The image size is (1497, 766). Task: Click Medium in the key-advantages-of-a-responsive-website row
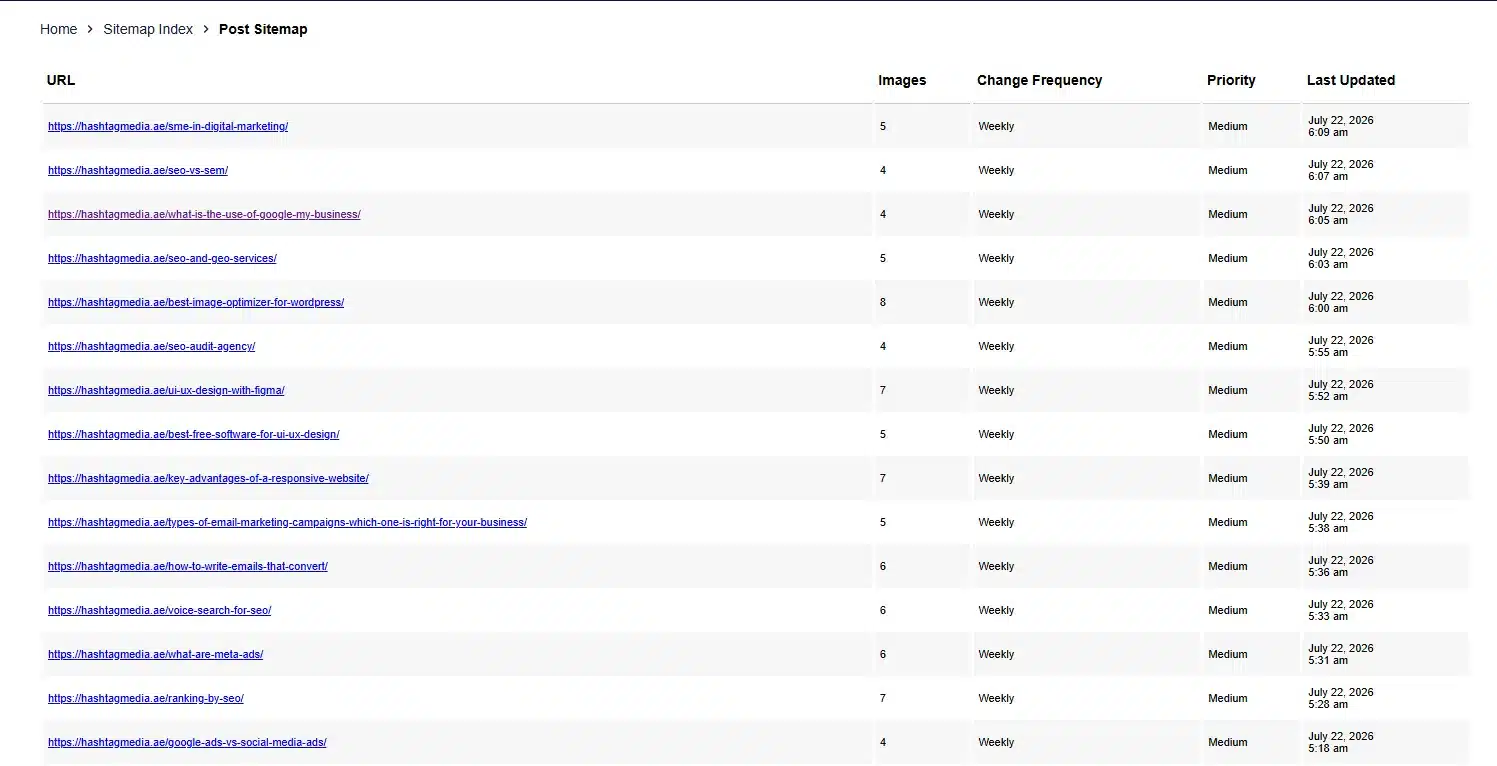(x=1228, y=478)
